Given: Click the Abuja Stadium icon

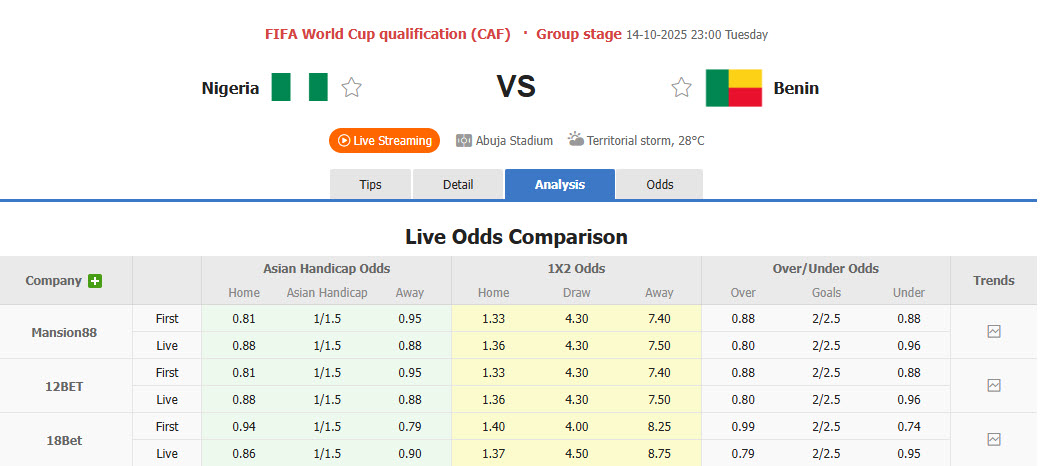Looking at the screenshot, I should click(464, 141).
